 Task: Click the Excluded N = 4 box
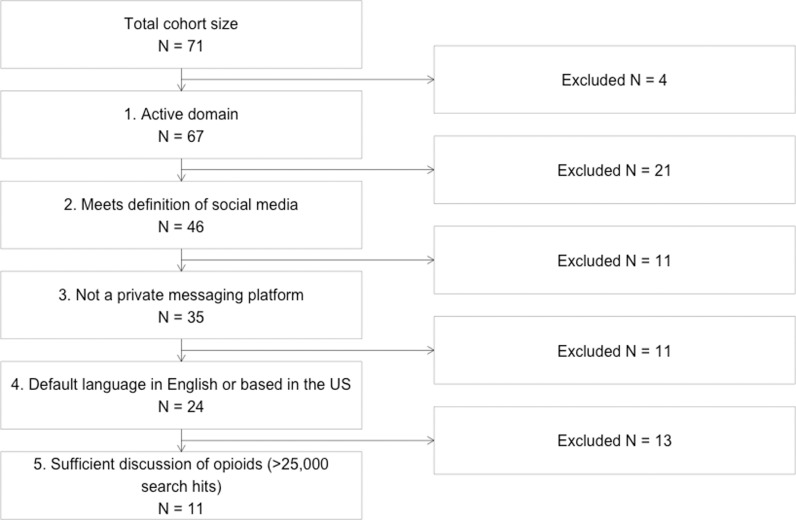(614, 80)
